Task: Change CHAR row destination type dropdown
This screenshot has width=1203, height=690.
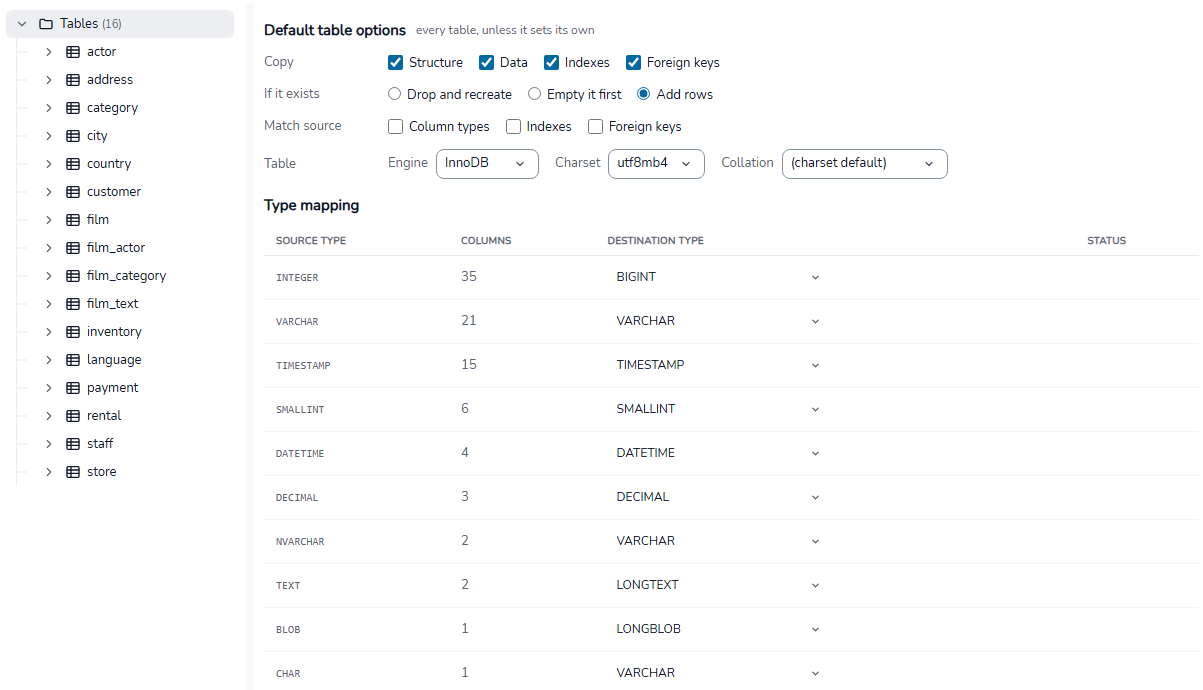Action: coord(718,673)
